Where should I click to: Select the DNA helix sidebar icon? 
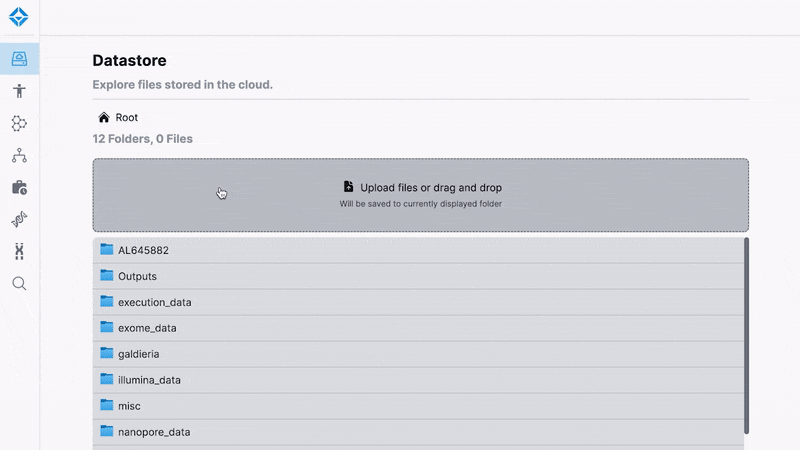(x=19, y=219)
